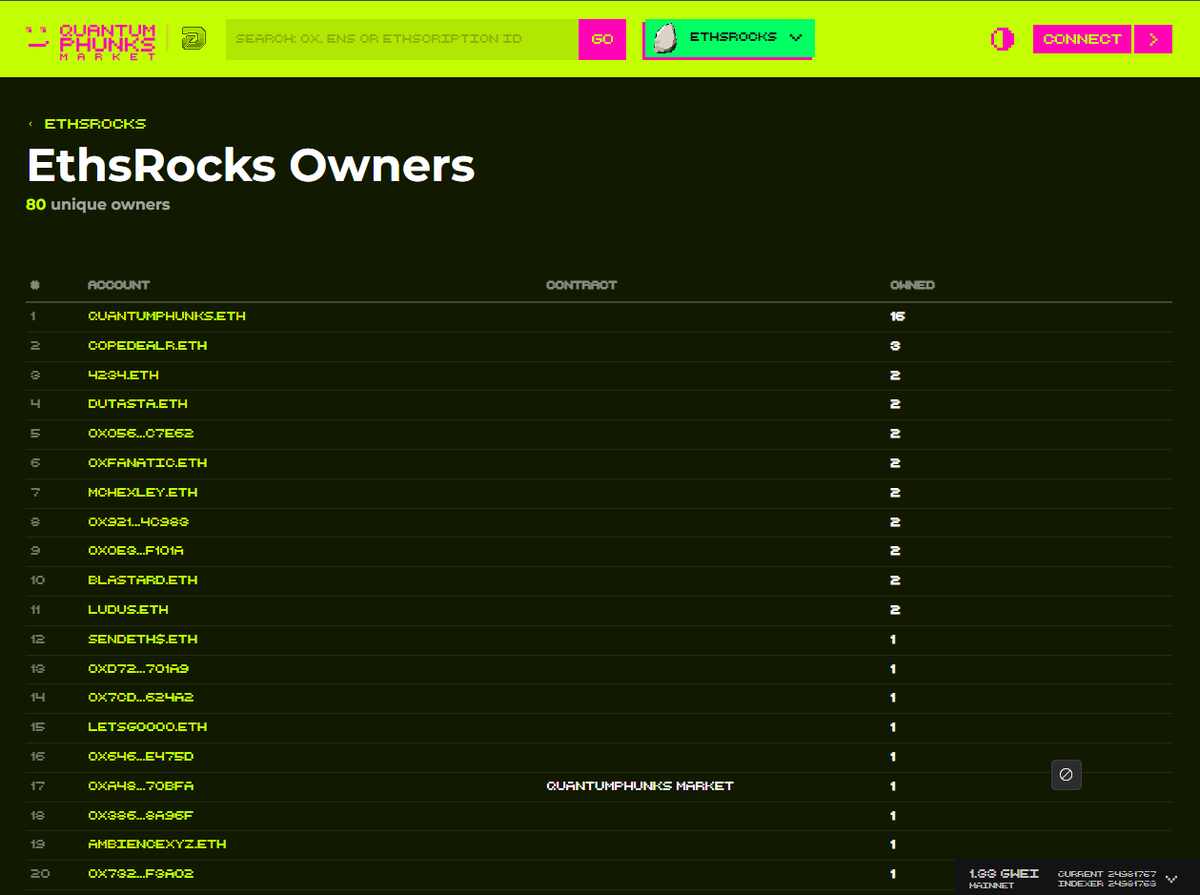Click the indexer block number text
The width and height of the screenshot is (1200, 895).
coord(1107,884)
